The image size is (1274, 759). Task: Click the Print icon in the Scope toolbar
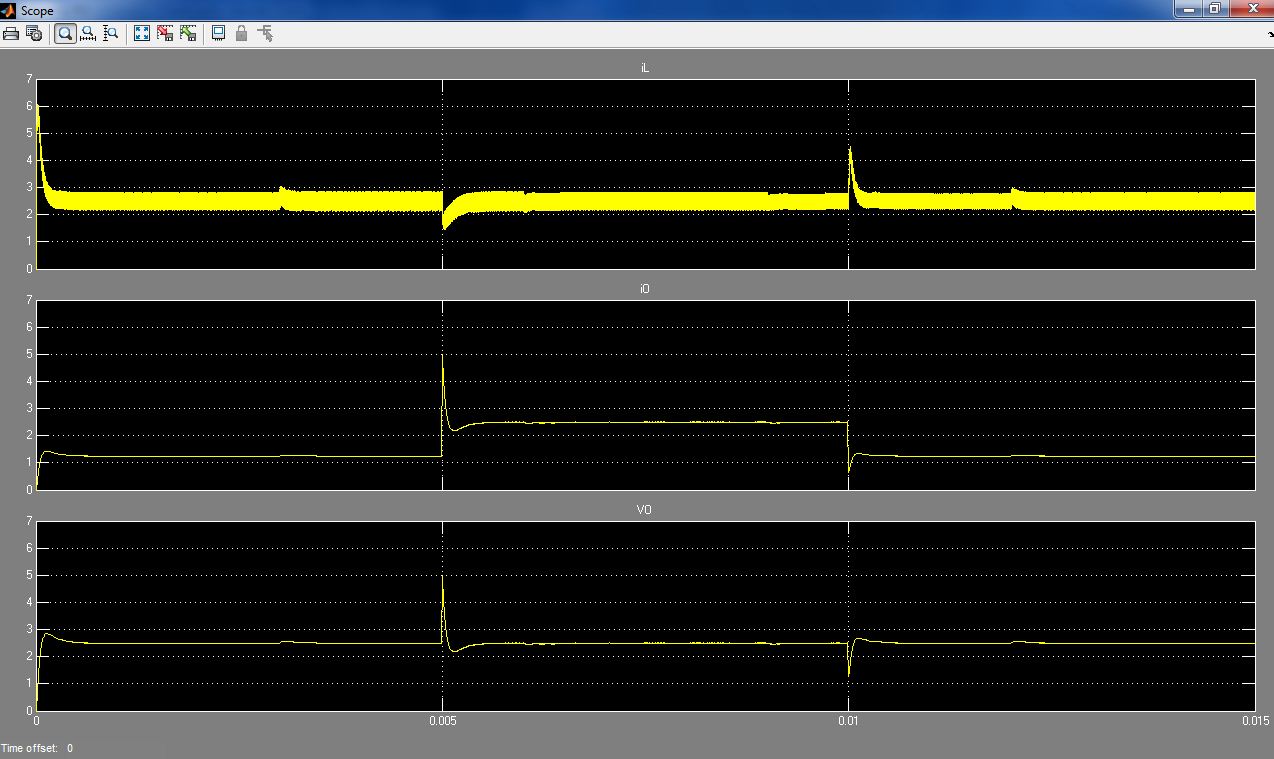[11, 33]
